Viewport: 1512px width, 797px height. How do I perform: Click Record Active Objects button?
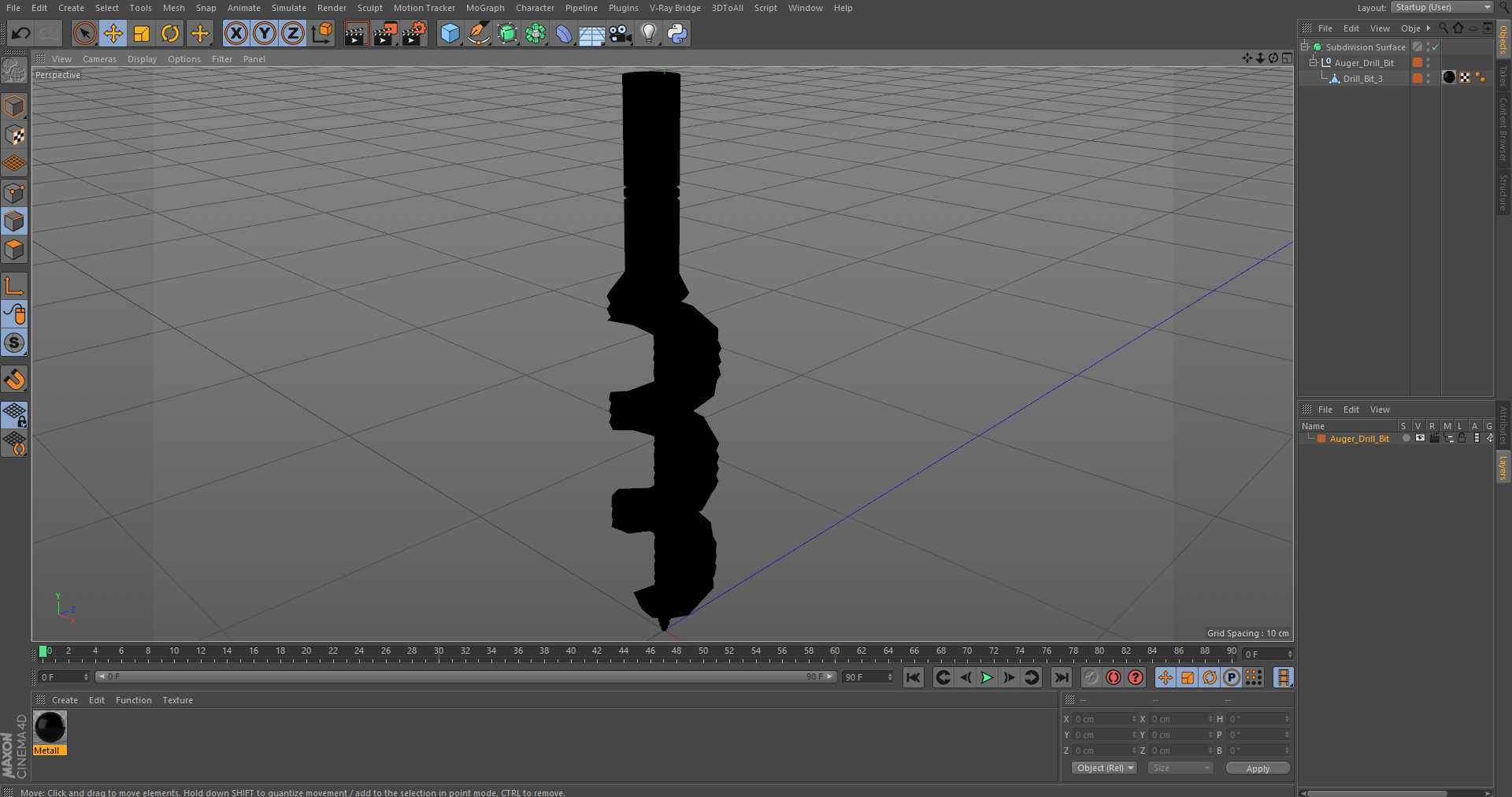pyautogui.click(x=1091, y=677)
